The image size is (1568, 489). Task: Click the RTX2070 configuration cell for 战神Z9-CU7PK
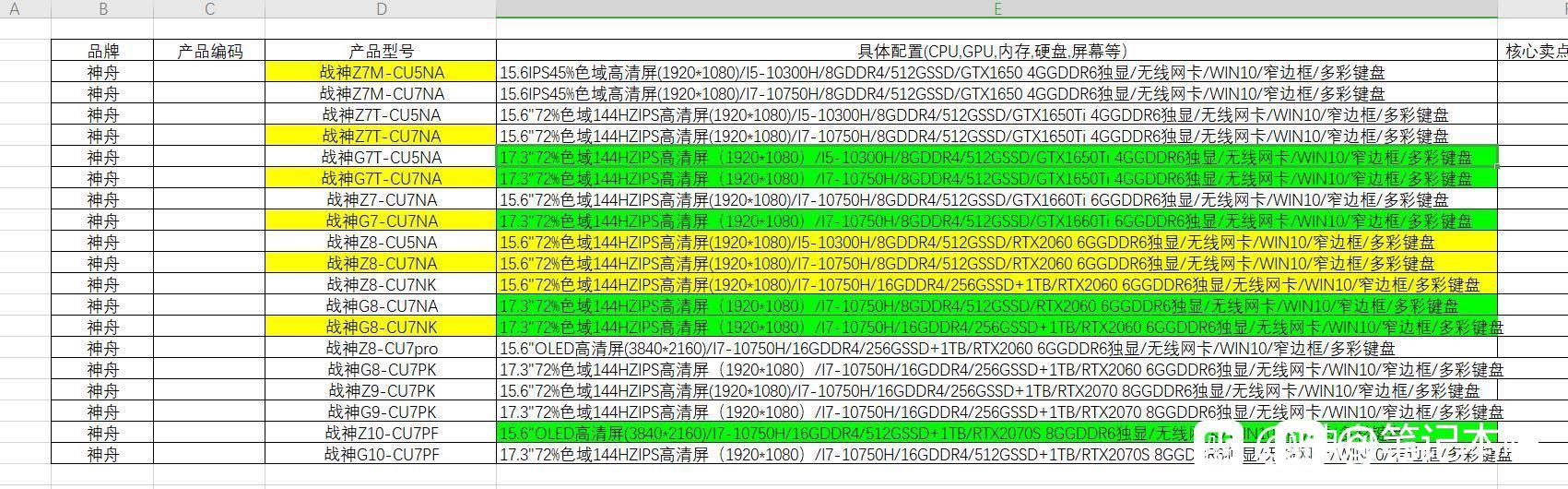coord(997,390)
